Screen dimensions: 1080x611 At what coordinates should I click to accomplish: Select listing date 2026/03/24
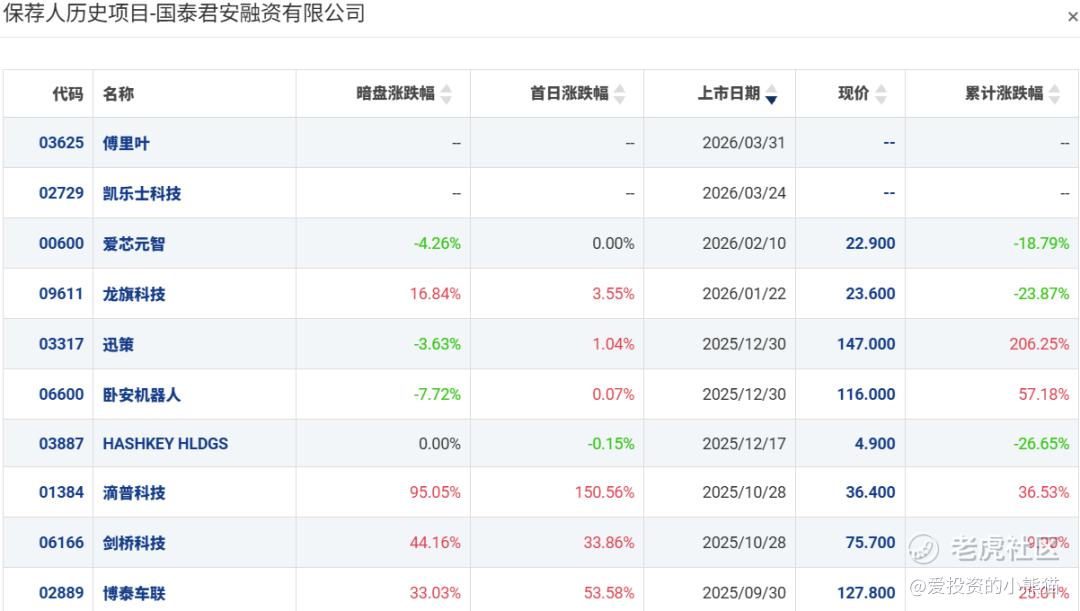click(744, 193)
